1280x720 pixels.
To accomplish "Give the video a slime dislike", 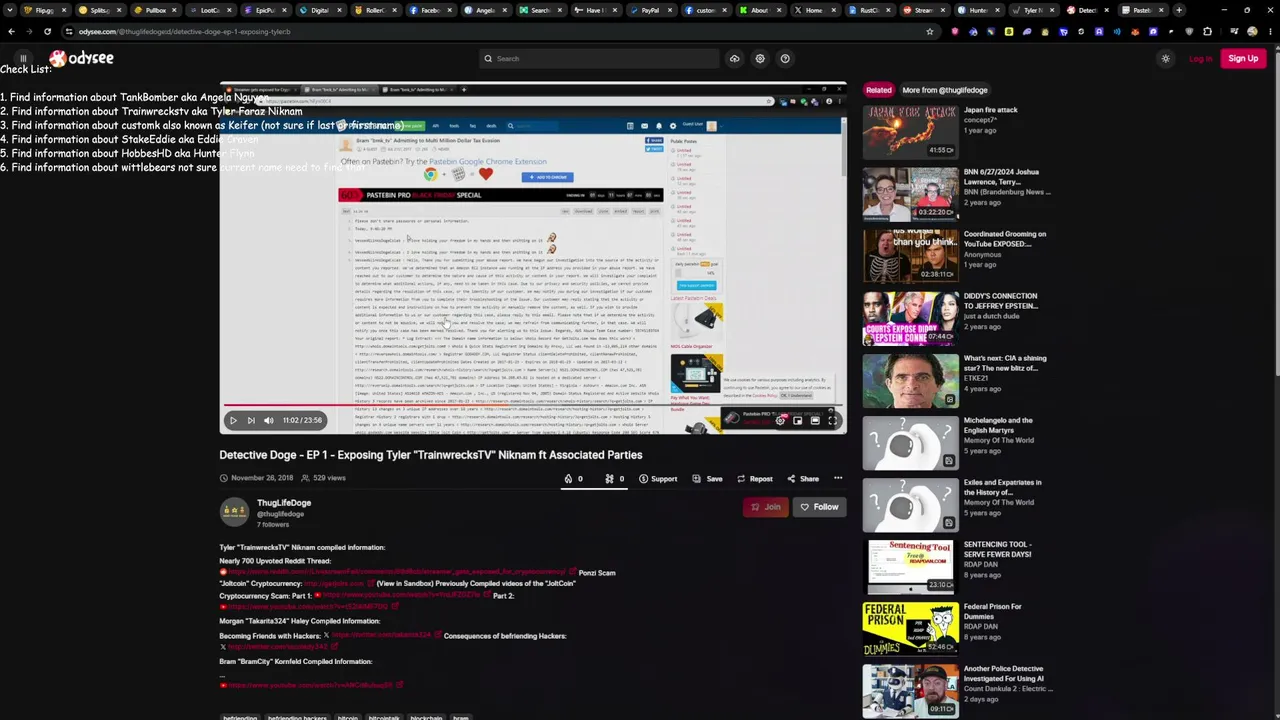I will click(x=614, y=479).
